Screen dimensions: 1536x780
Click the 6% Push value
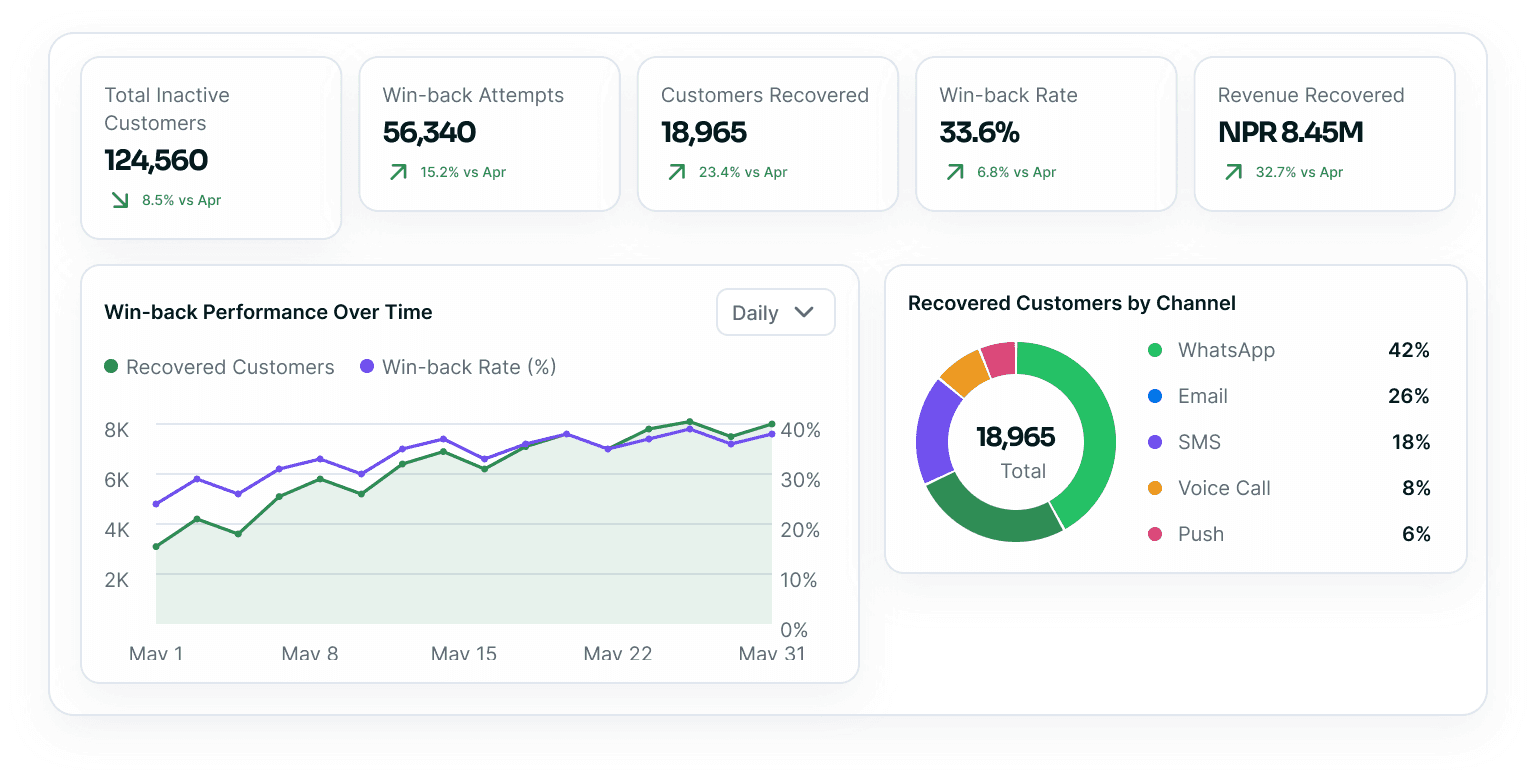(x=1416, y=534)
